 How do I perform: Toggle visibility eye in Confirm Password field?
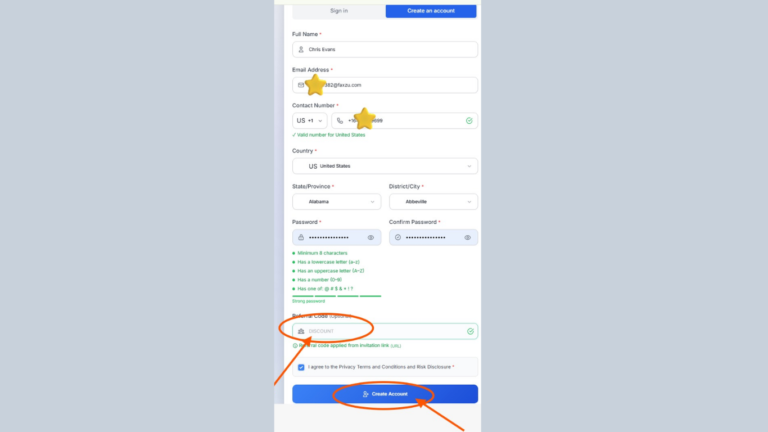[468, 238]
